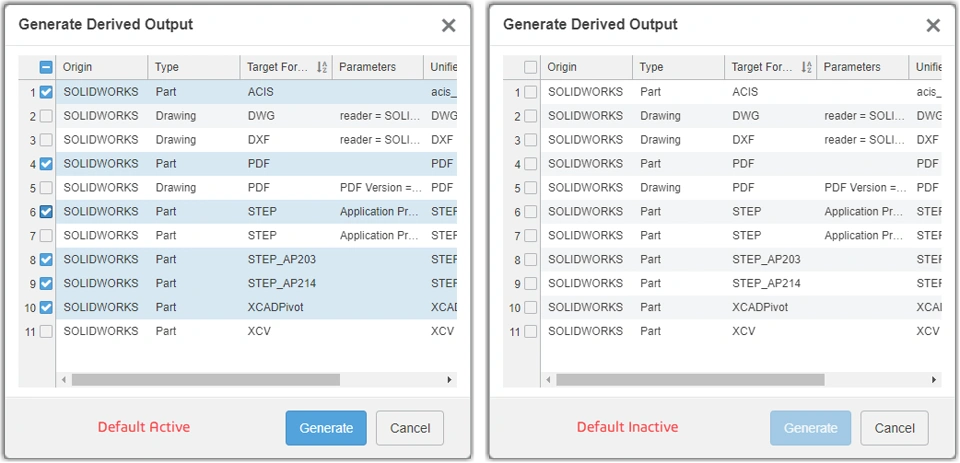960x463 pixels.
Task: Check the XCV row checkbox in right dialog
Action: coord(530,331)
